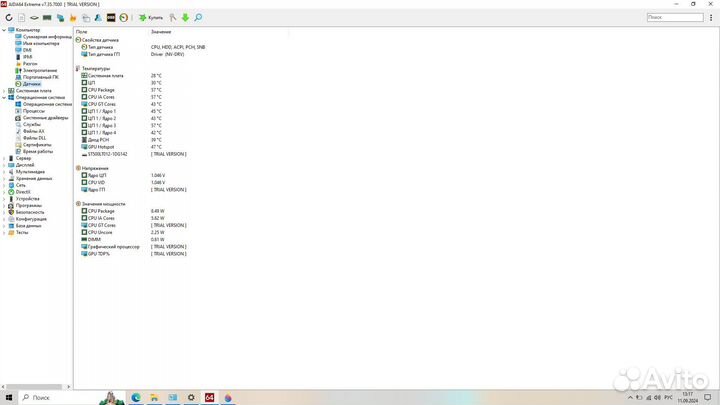
Task: Select the Системная плата temperature row
Action: pyautogui.click(x=105, y=76)
